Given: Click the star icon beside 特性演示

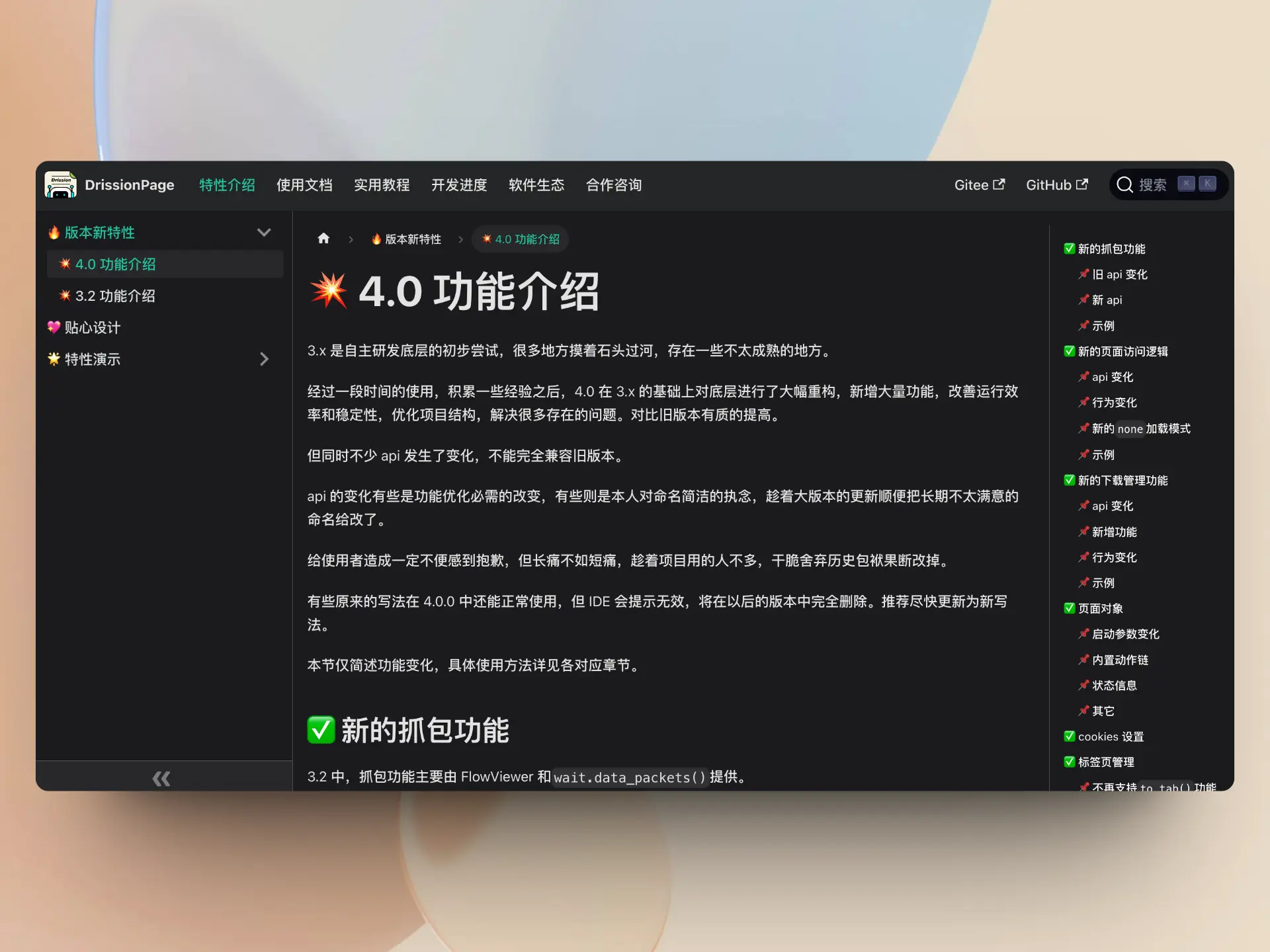Looking at the screenshot, I should [x=54, y=359].
